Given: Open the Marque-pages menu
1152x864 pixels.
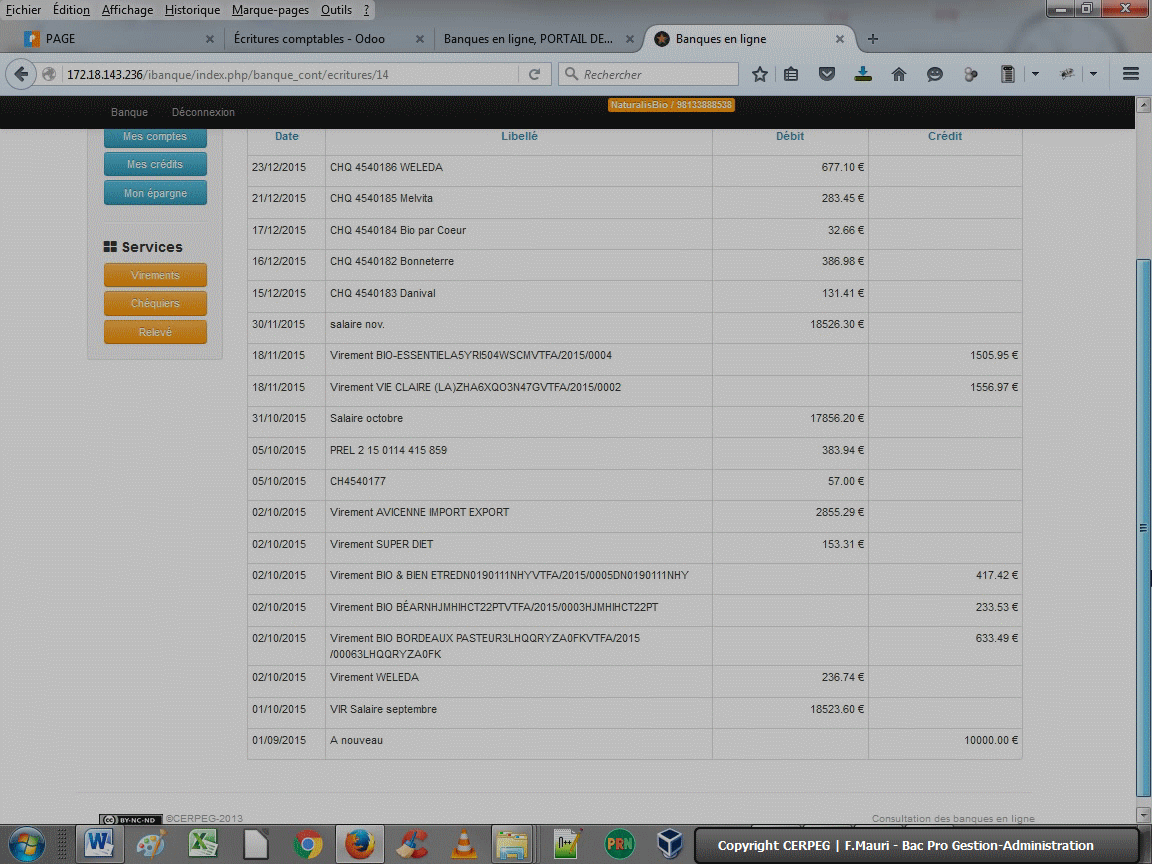Looking at the screenshot, I should (x=270, y=10).
